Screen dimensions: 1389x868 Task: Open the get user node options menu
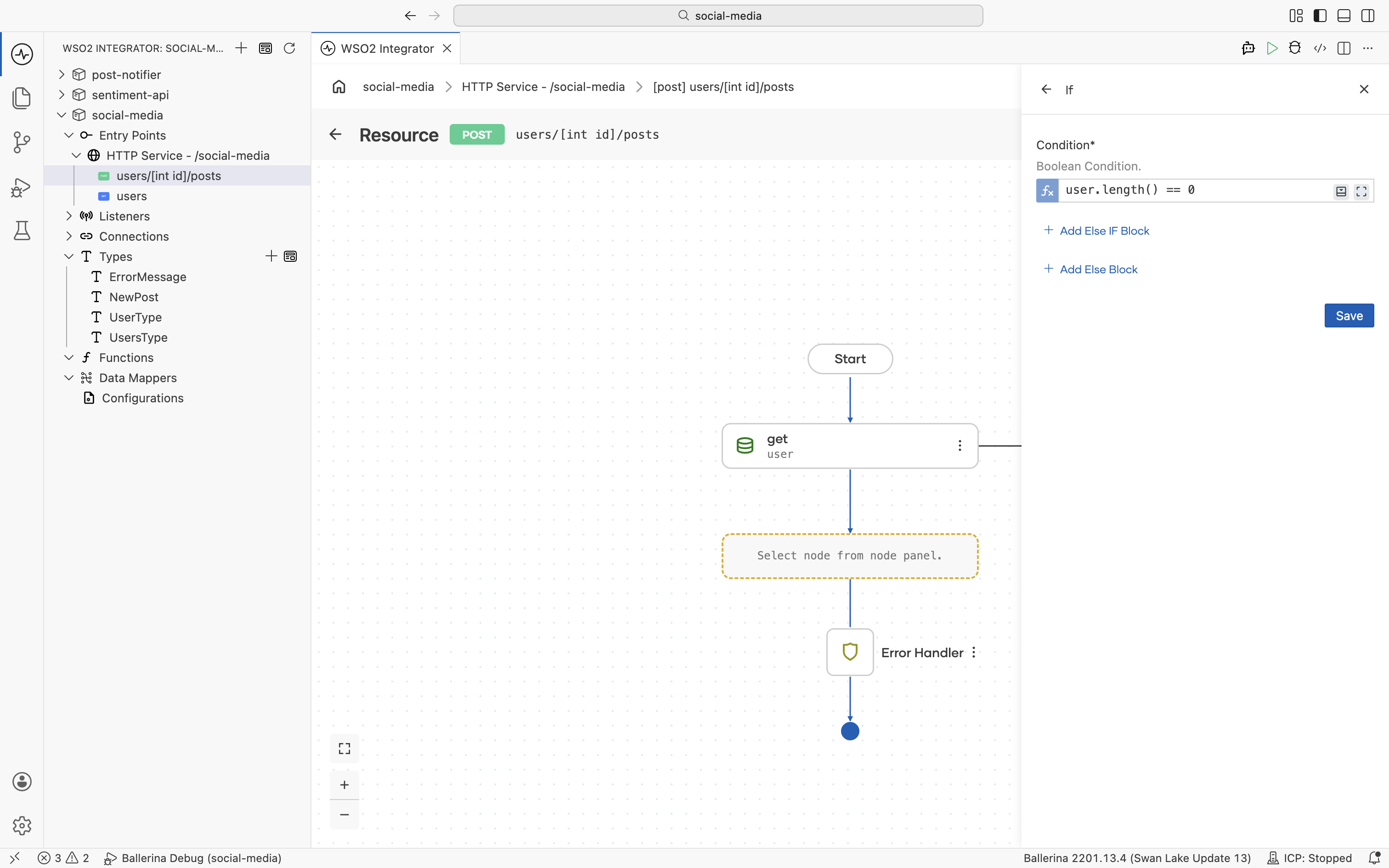960,445
